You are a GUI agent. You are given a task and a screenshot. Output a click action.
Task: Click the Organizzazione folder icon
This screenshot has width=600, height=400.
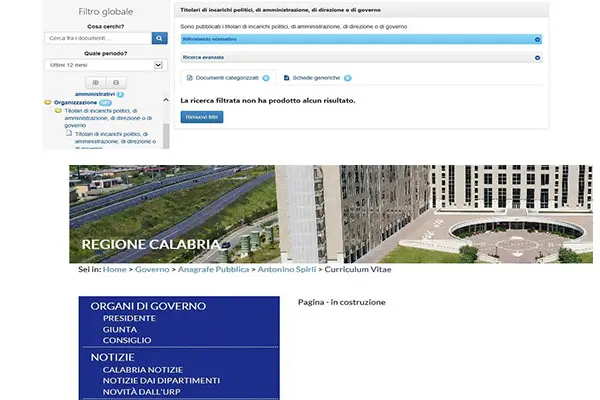[x=48, y=103]
